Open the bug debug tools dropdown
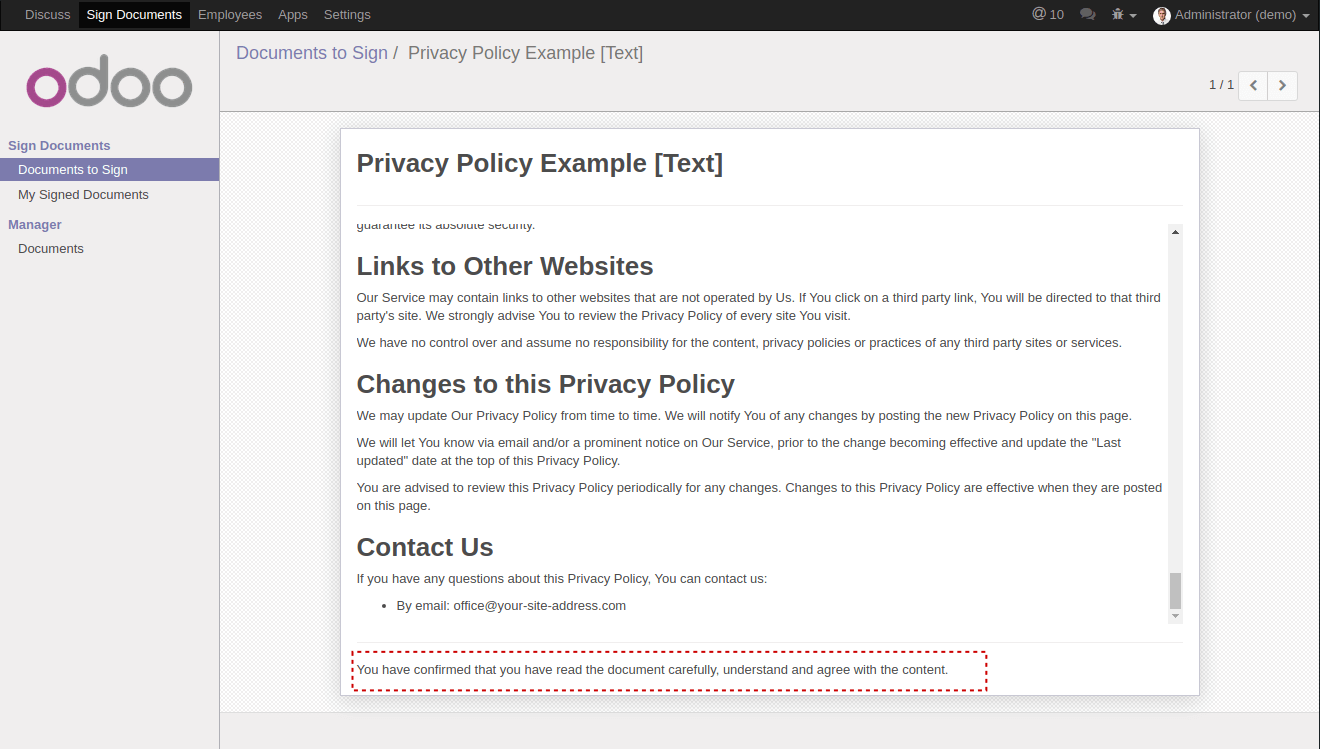1320x749 pixels. 1124,15
